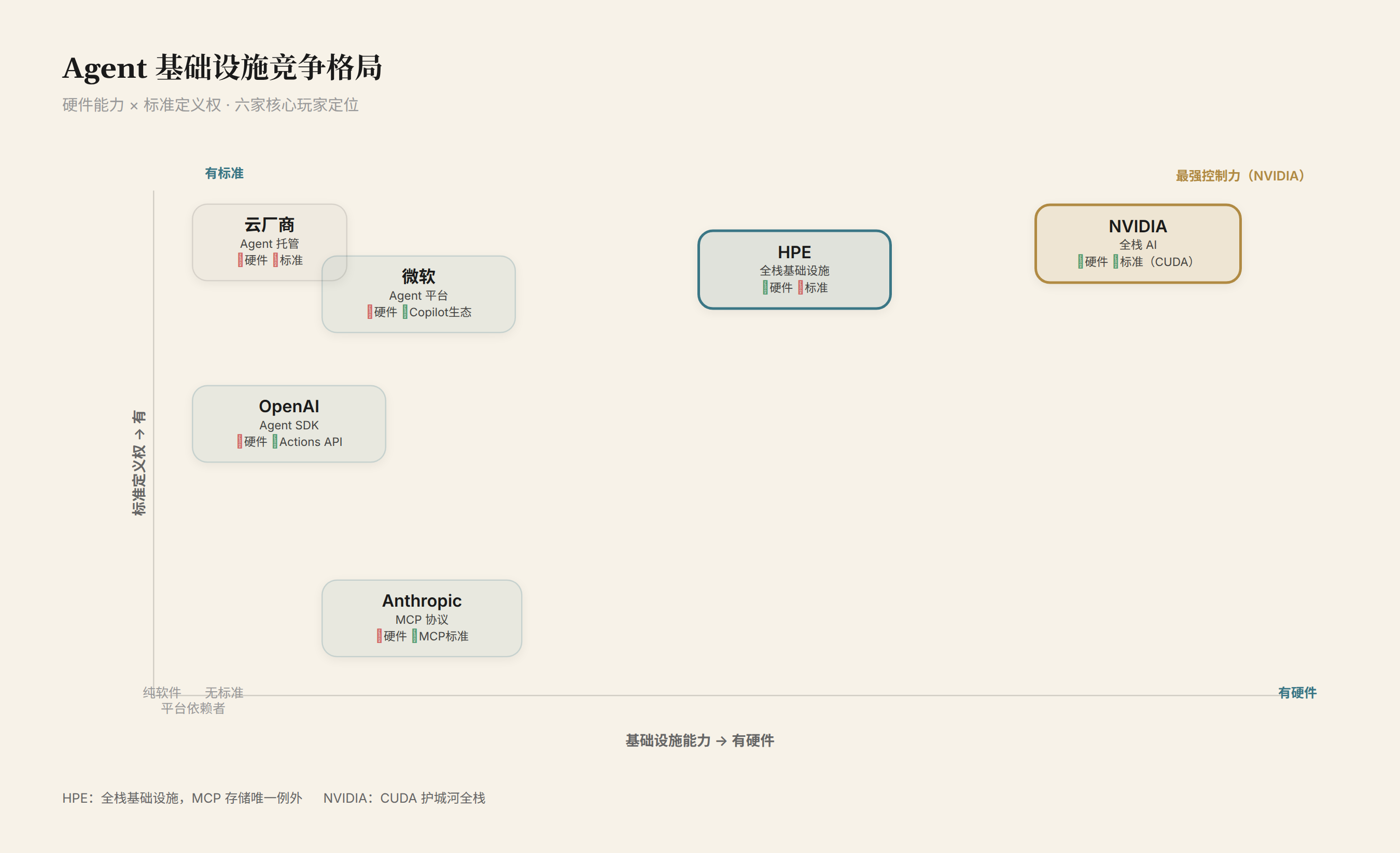Click the '无标准' axis label
The width and height of the screenshot is (1400, 853).
coord(225,693)
